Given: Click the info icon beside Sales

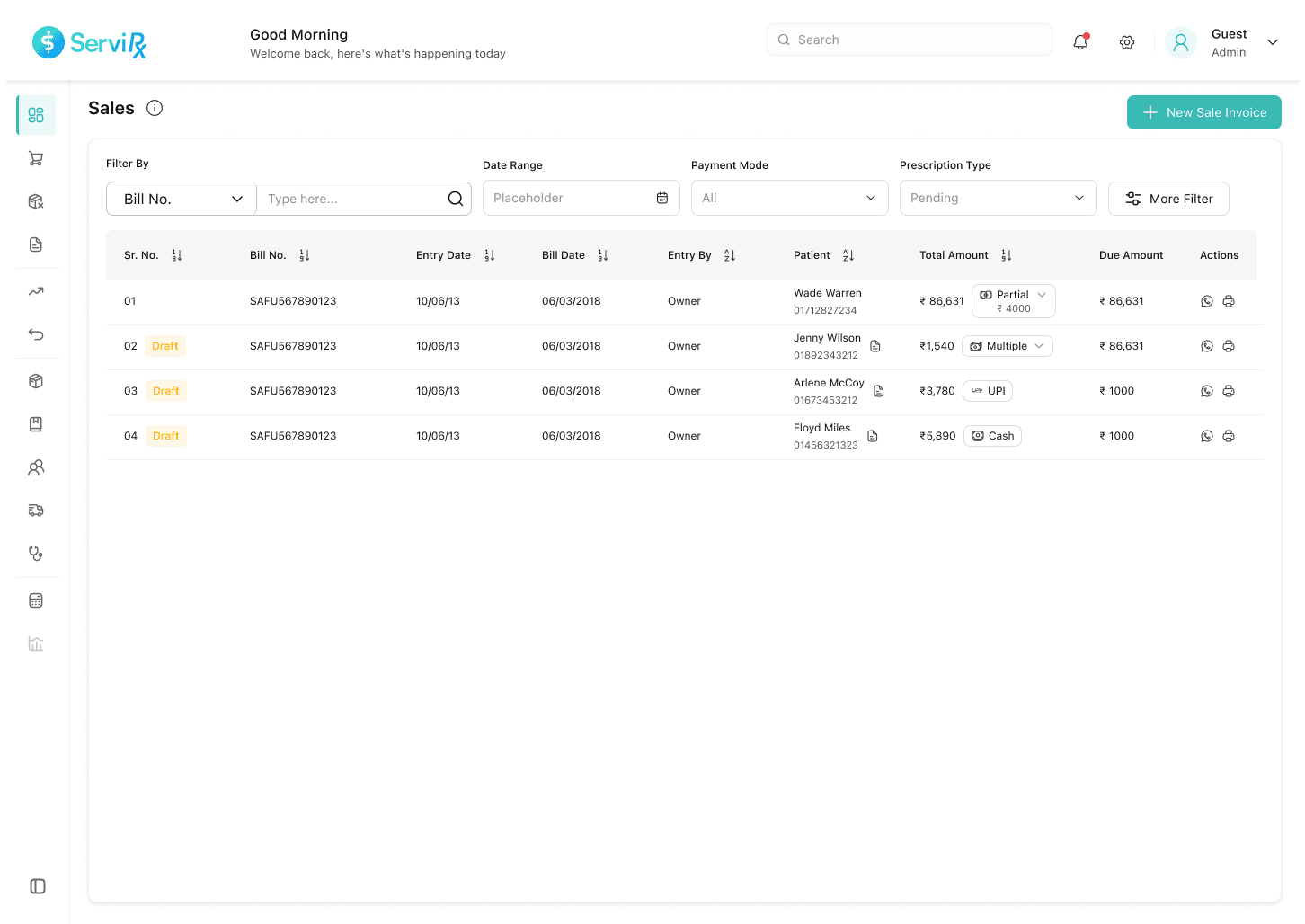Looking at the screenshot, I should (155, 108).
